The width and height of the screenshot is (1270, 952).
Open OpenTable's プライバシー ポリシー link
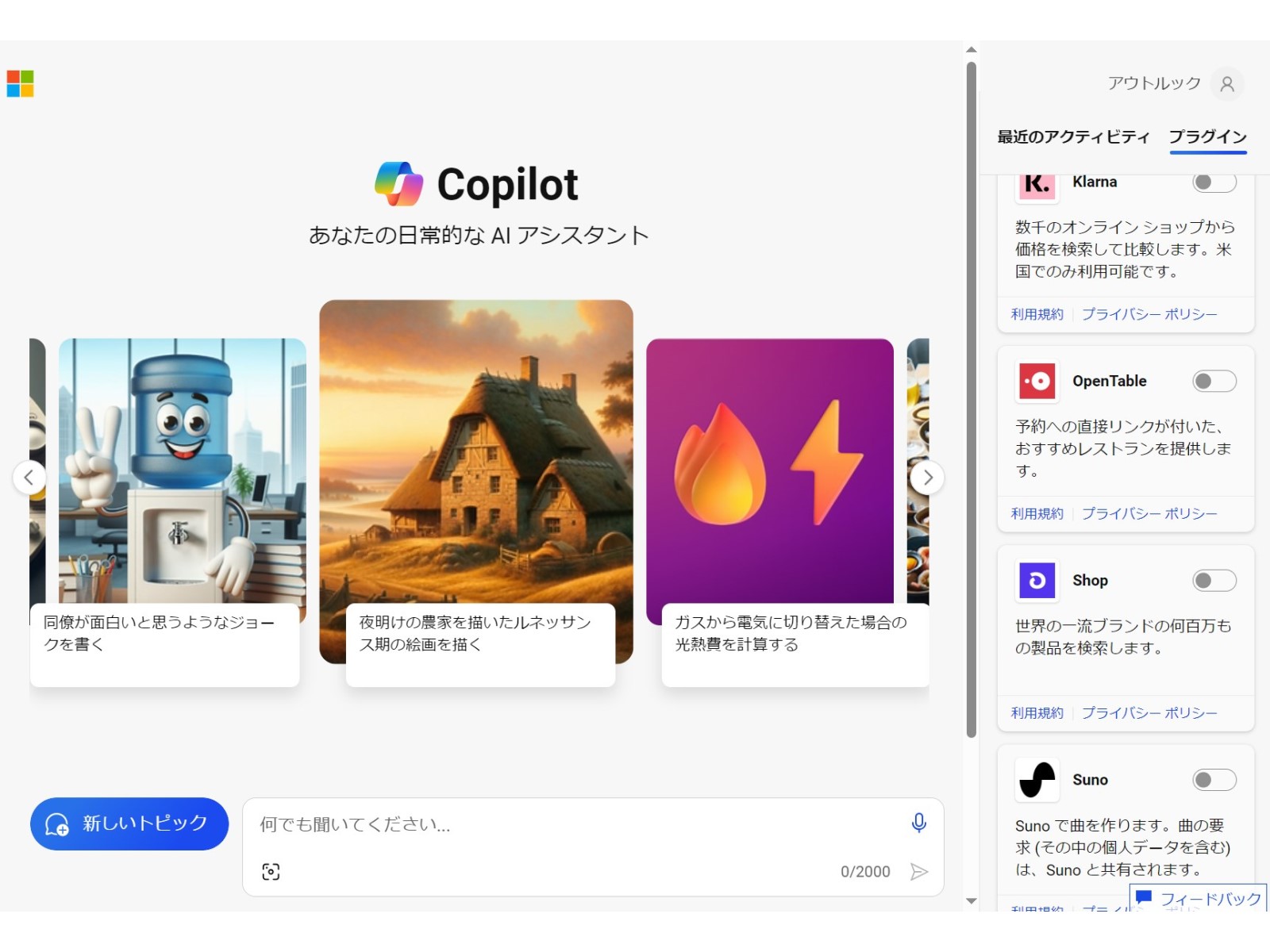point(1149,514)
